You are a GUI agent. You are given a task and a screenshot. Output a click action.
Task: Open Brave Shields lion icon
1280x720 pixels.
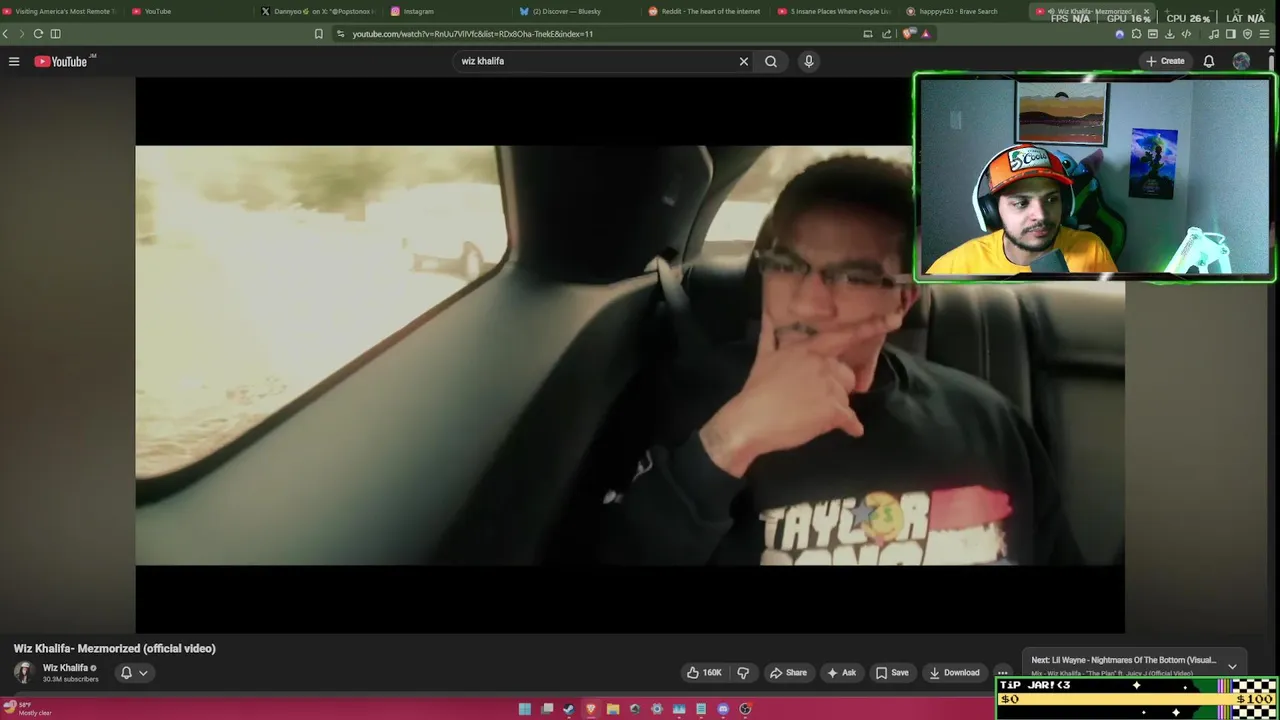908,34
